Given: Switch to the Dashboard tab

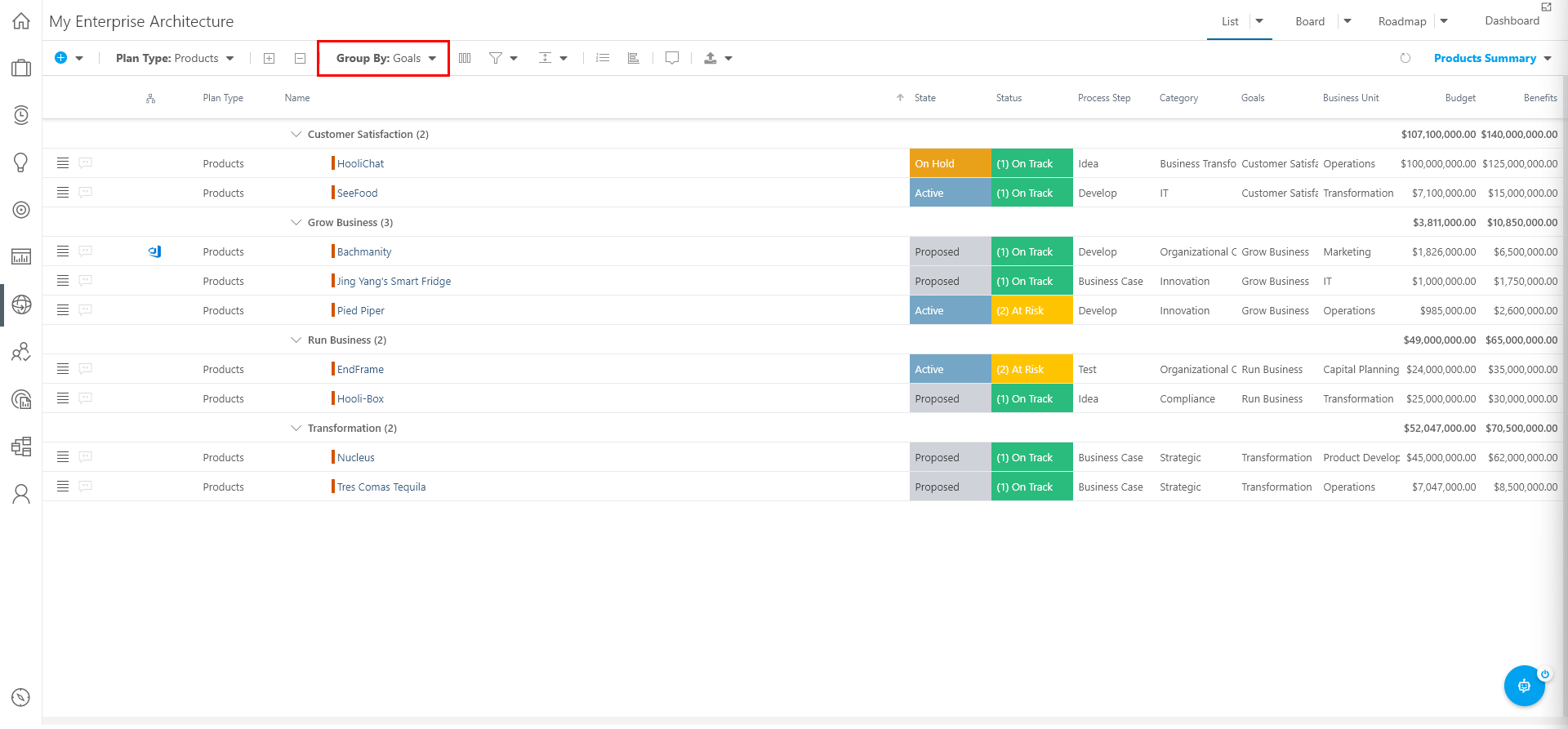Looking at the screenshot, I should click(x=1512, y=21).
